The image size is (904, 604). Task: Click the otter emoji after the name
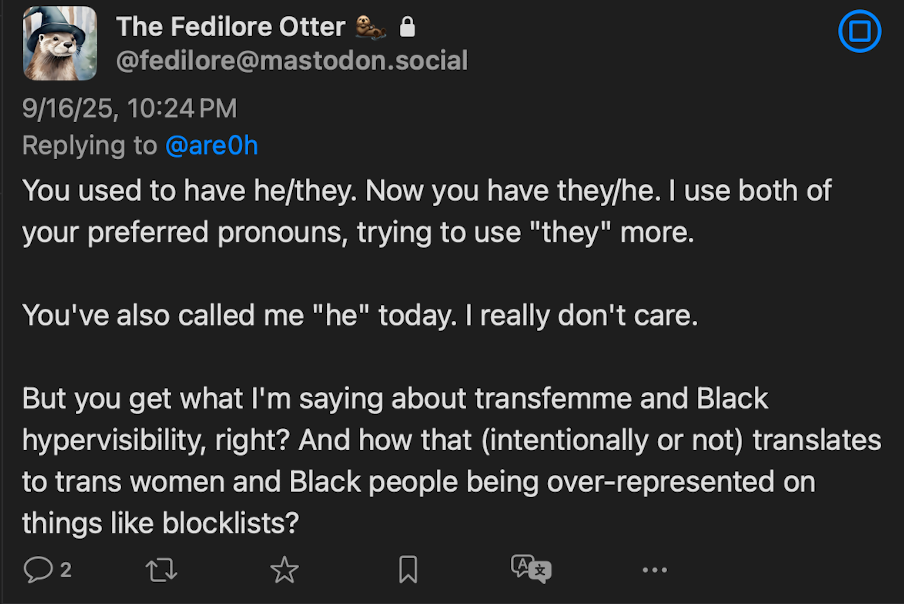(372, 27)
